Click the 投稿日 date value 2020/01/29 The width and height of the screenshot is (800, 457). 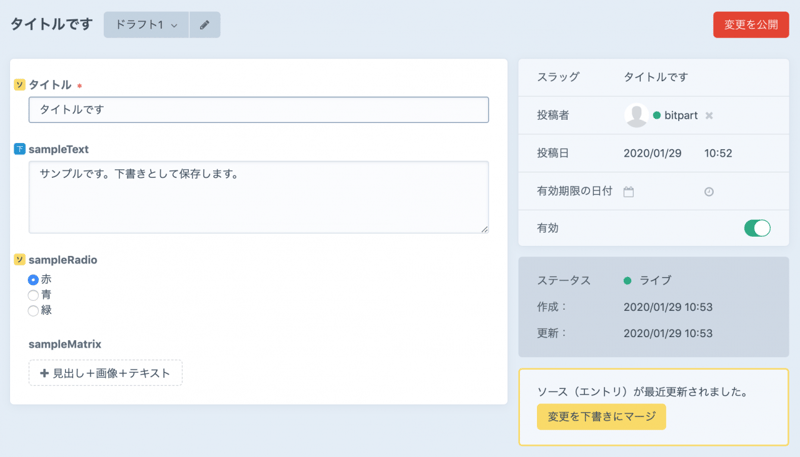click(652, 154)
